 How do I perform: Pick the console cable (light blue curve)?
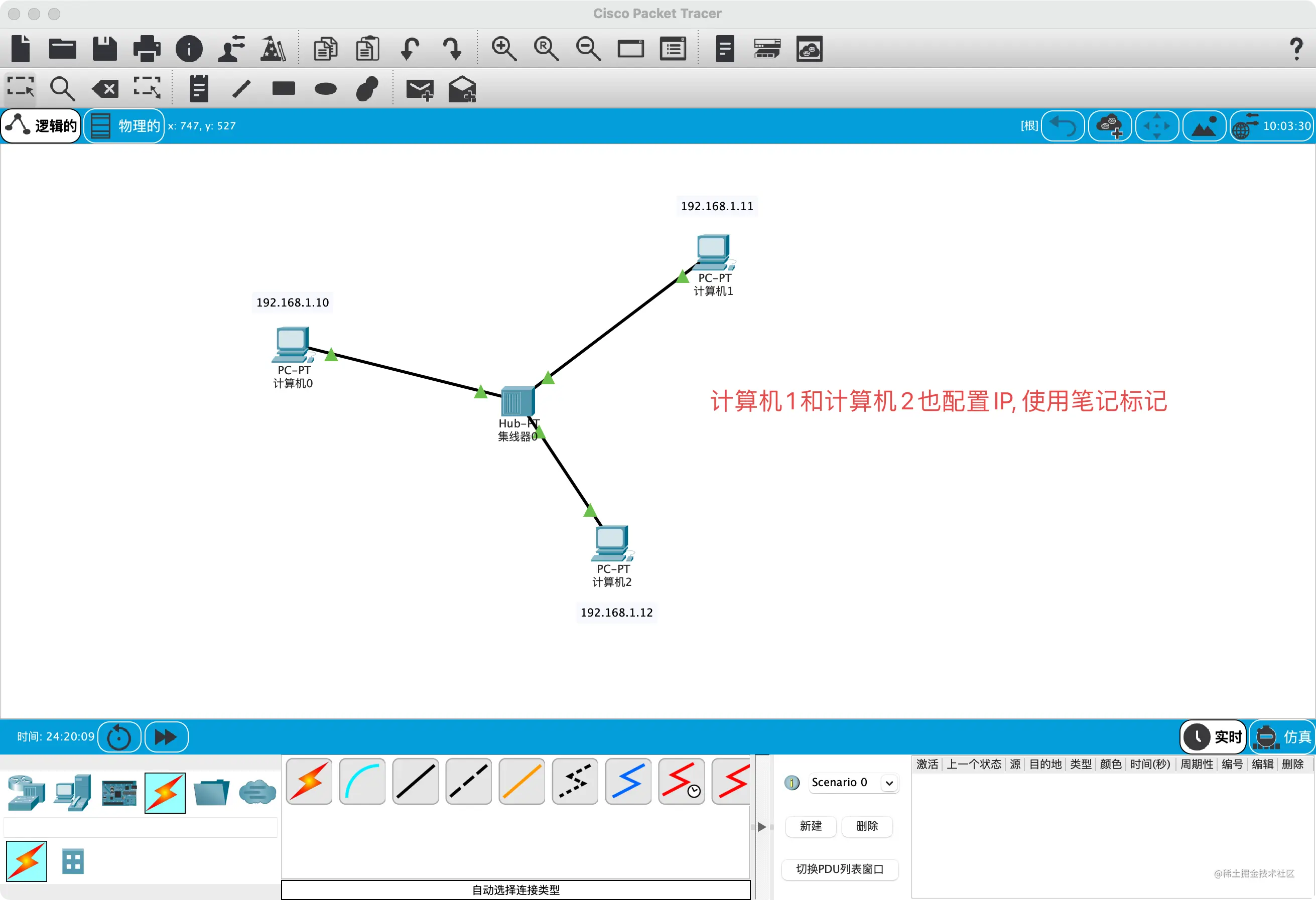[362, 782]
